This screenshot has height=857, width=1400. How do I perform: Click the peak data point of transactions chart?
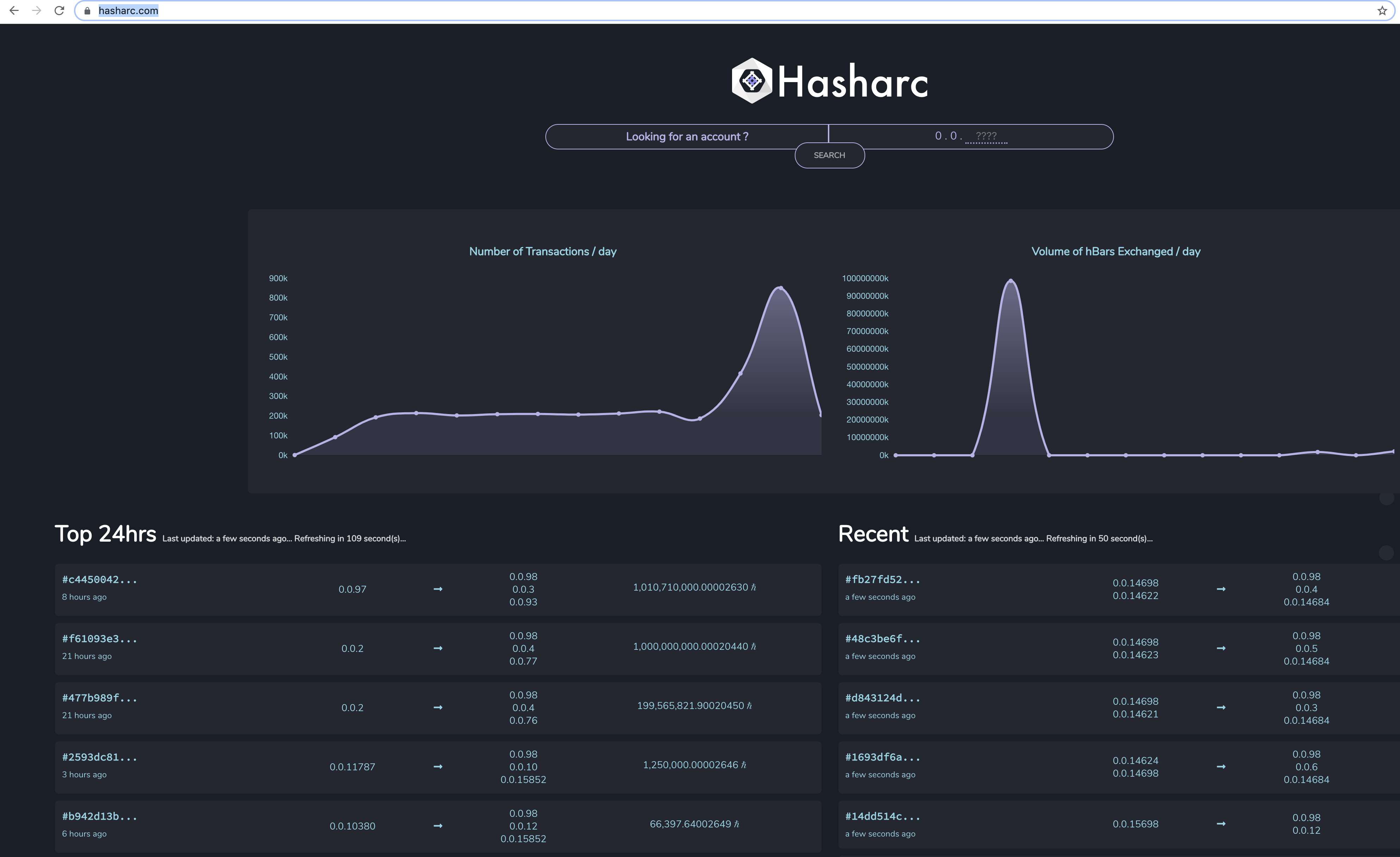[781, 288]
